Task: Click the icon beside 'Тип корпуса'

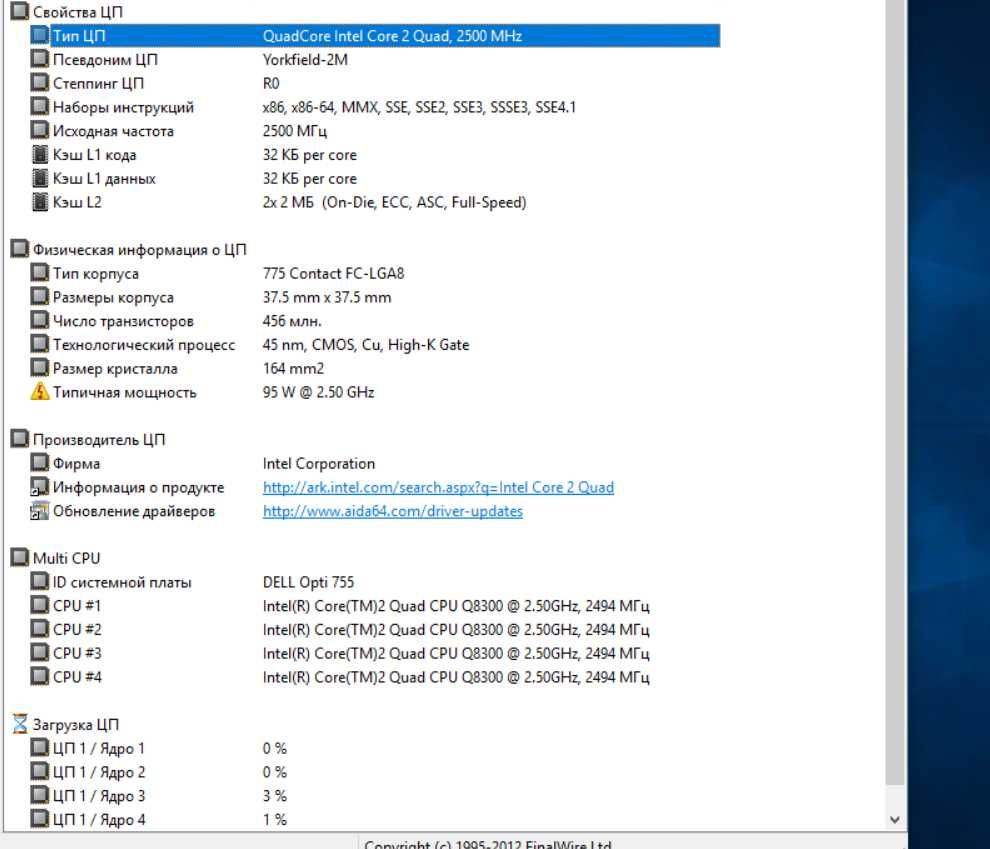Action: click(x=40, y=273)
